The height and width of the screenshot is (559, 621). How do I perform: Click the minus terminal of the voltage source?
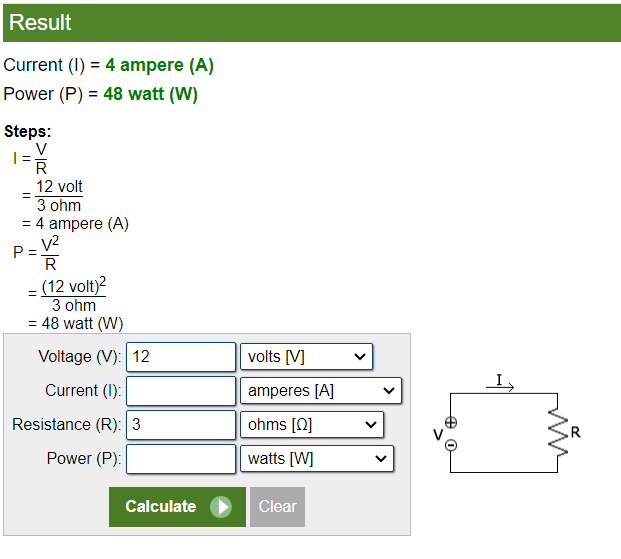(451, 444)
